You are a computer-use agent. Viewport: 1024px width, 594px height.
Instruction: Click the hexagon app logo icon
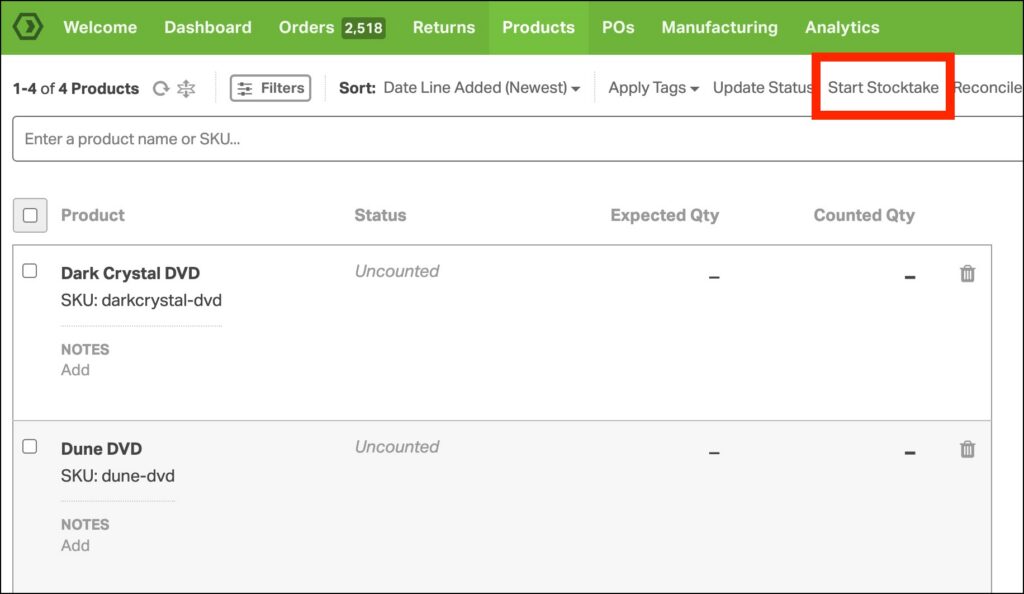click(27, 27)
